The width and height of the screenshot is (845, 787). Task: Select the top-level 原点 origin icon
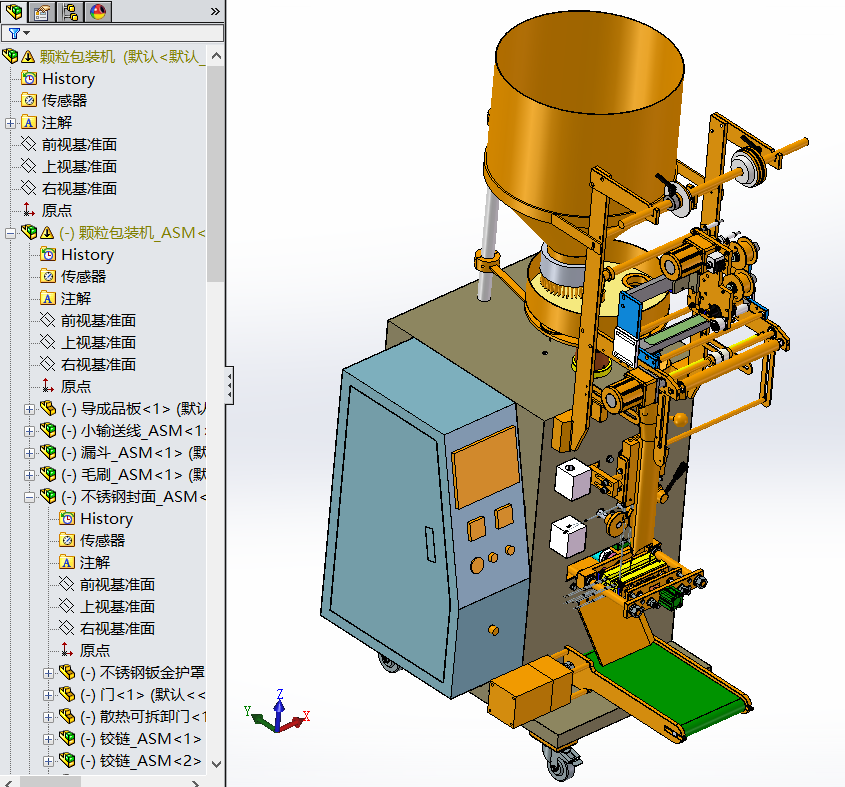[x=29, y=210]
